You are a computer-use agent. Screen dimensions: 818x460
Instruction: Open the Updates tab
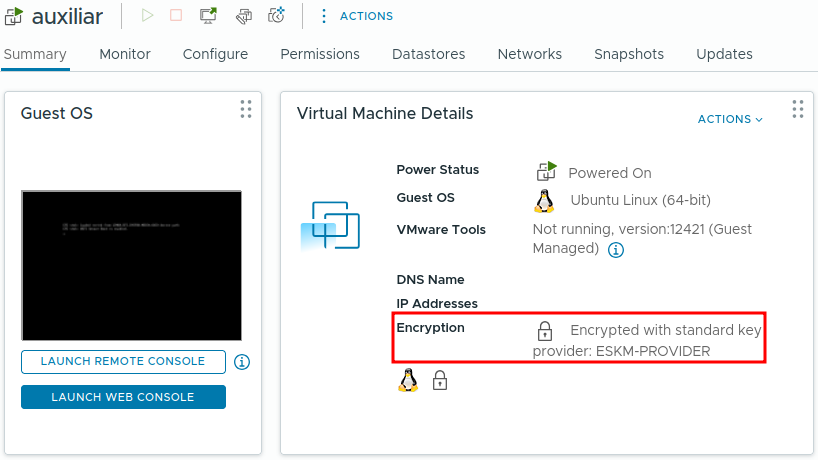[724, 54]
